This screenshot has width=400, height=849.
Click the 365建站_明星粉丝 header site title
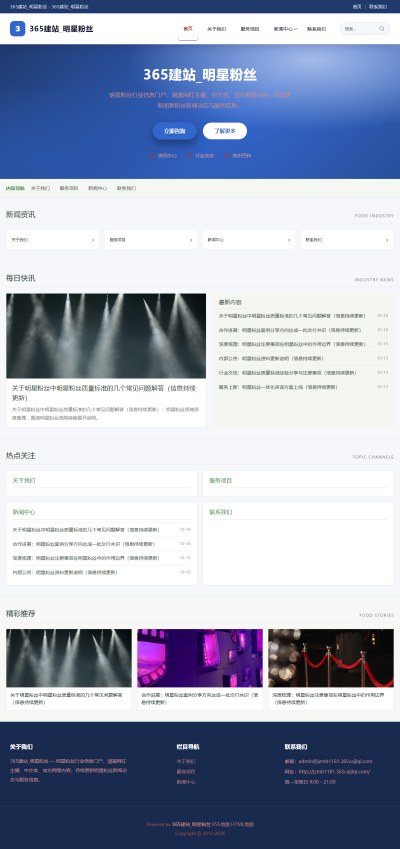tap(61, 29)
